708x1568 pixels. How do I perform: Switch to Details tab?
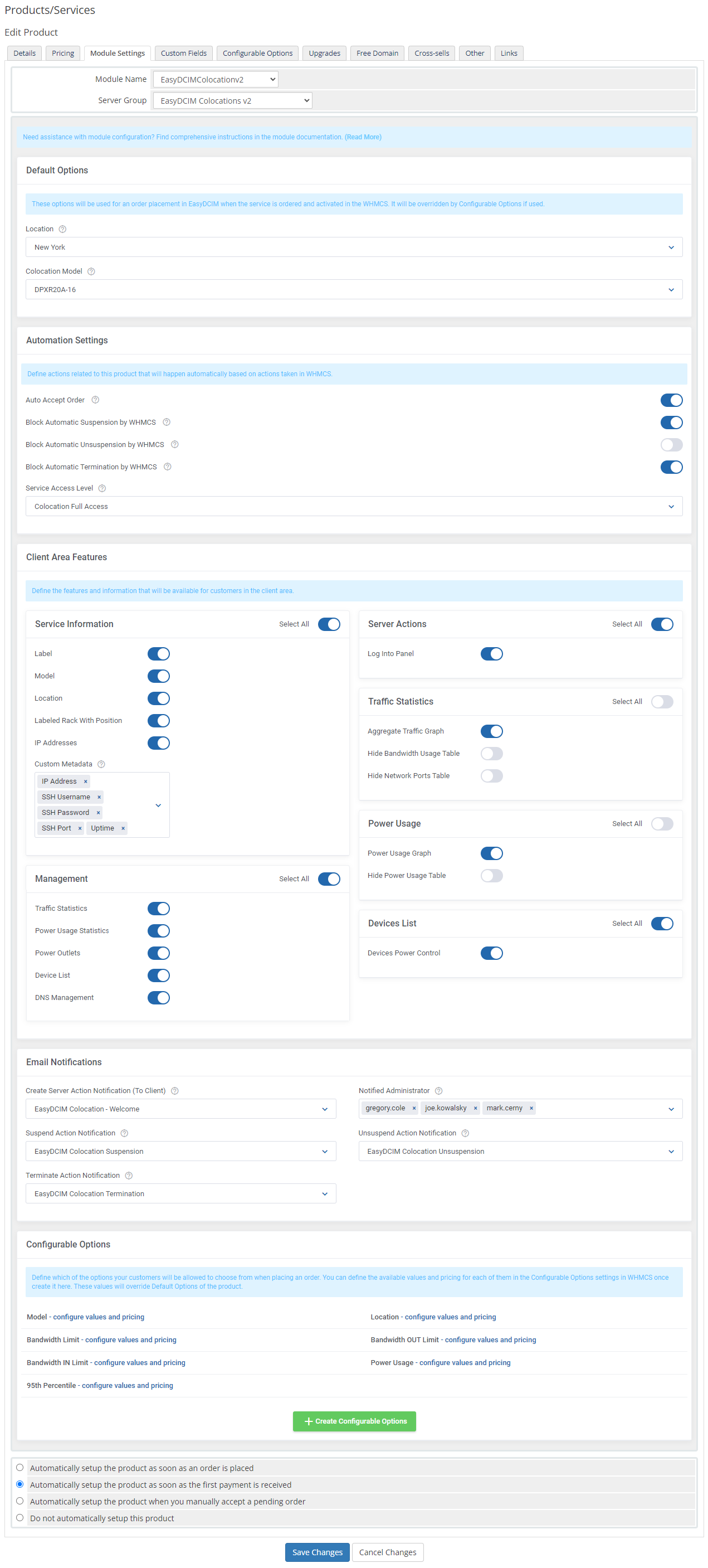coord(25,53)
